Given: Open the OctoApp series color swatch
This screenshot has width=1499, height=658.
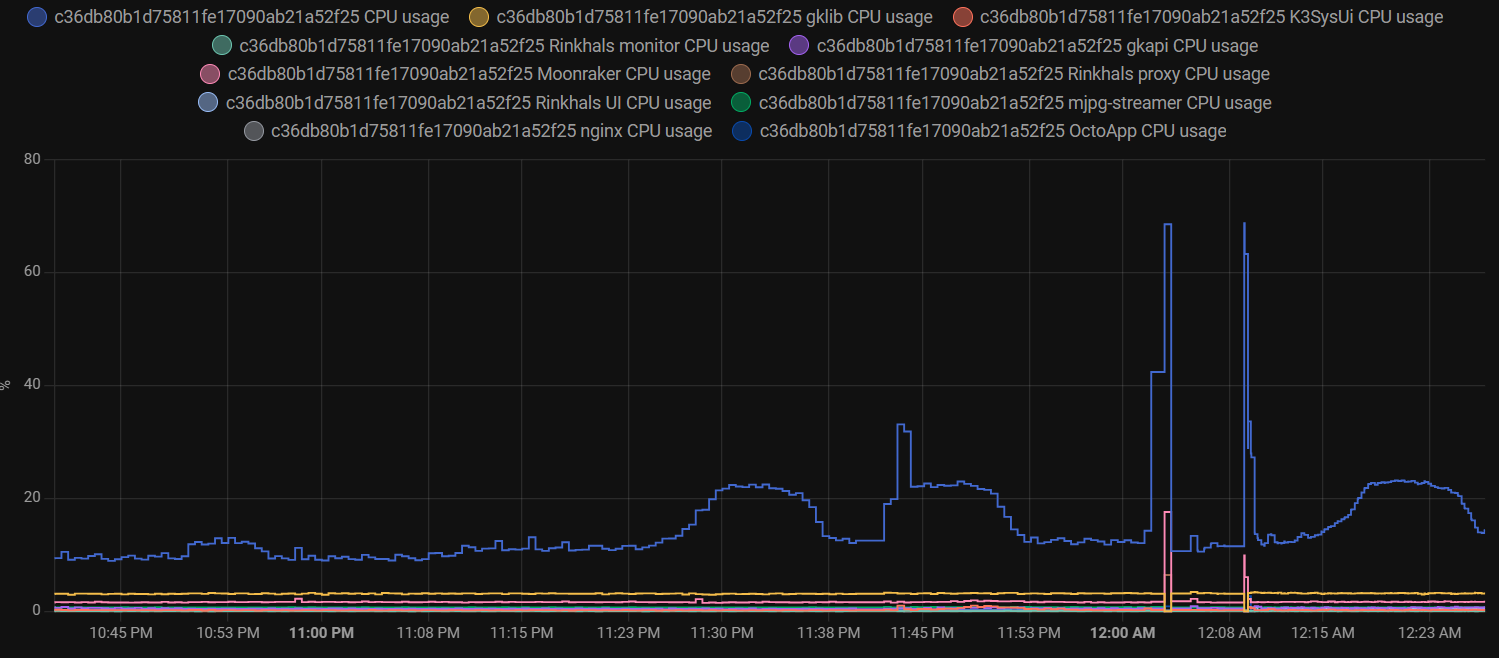Looking at the screenshot, I should point(741,130).
